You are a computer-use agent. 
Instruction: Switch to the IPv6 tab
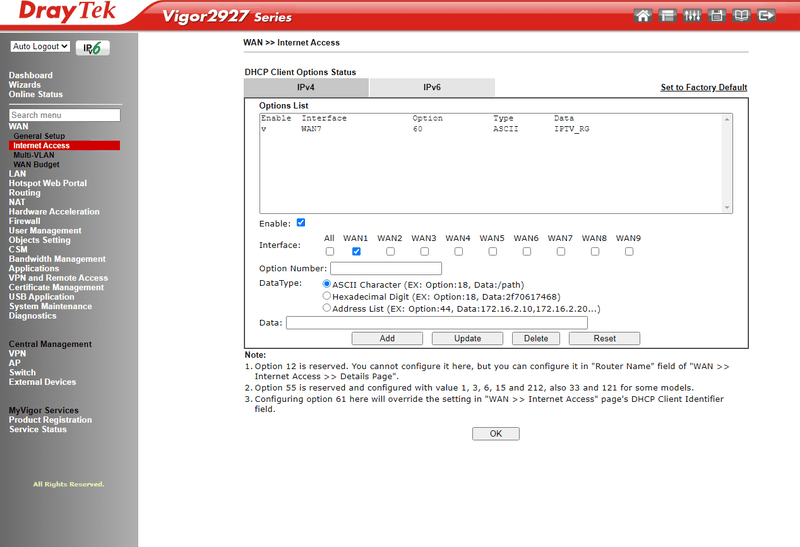click(x=432, y=87)
